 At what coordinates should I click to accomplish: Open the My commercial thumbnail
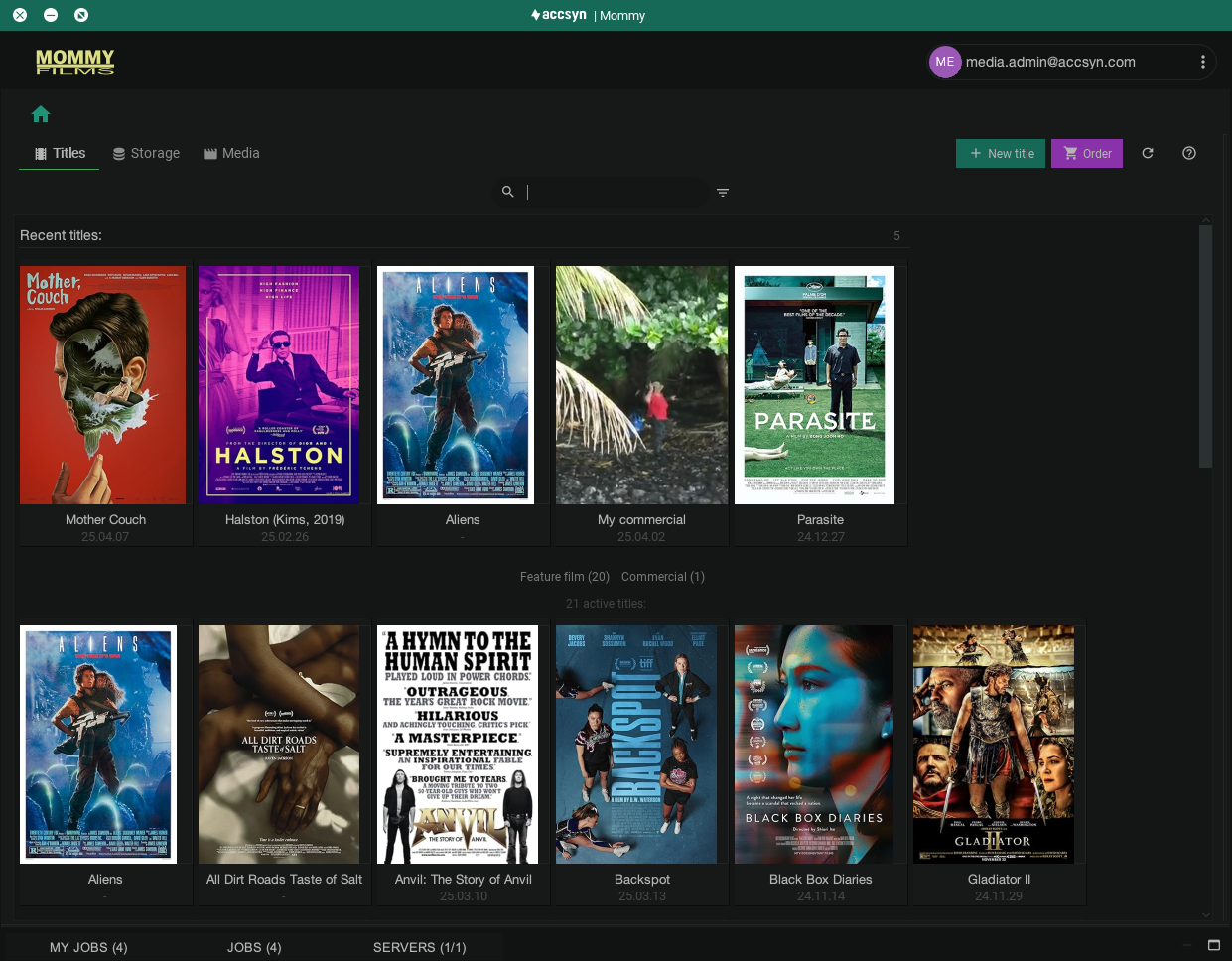[x=641, y=385]
